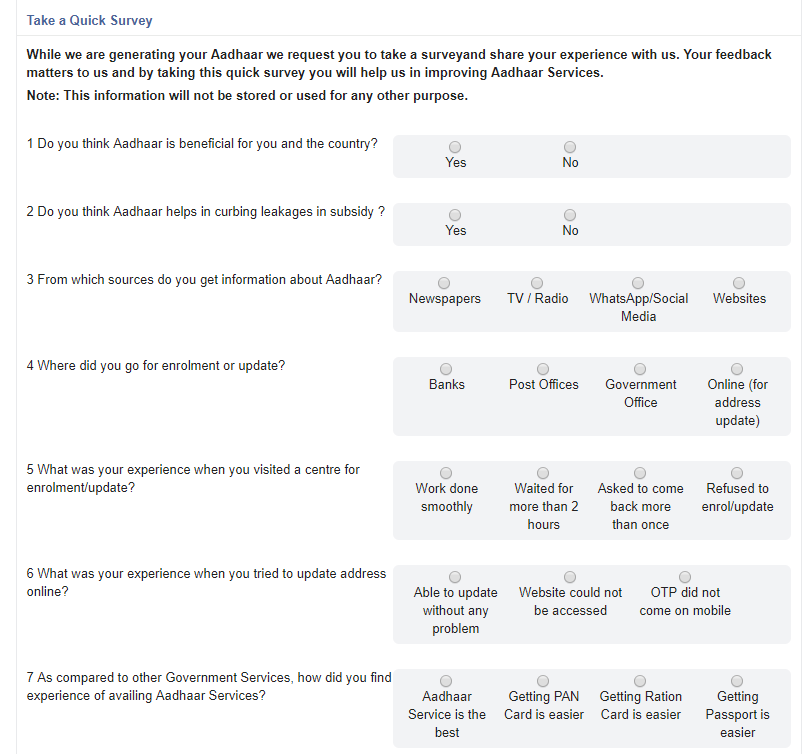Select No for Aadhaar being beneficial
This screenshot has width=810, height=754.
(570, 147)
